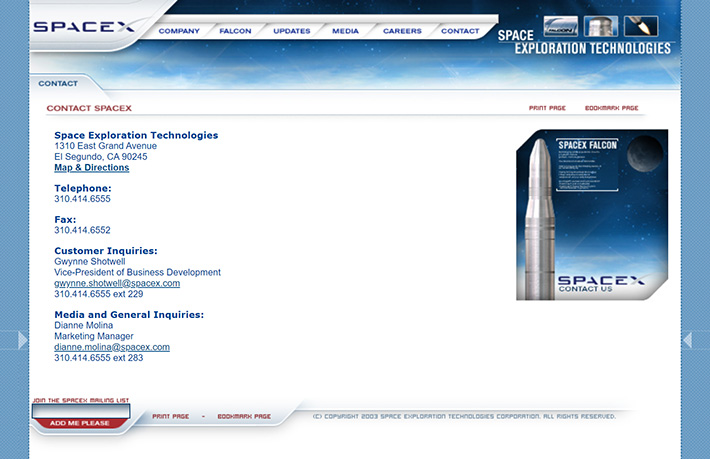The height and width of the screenshot is (459, 710).
Task: Open the Falcon menu item
Action: click(235, 31)
